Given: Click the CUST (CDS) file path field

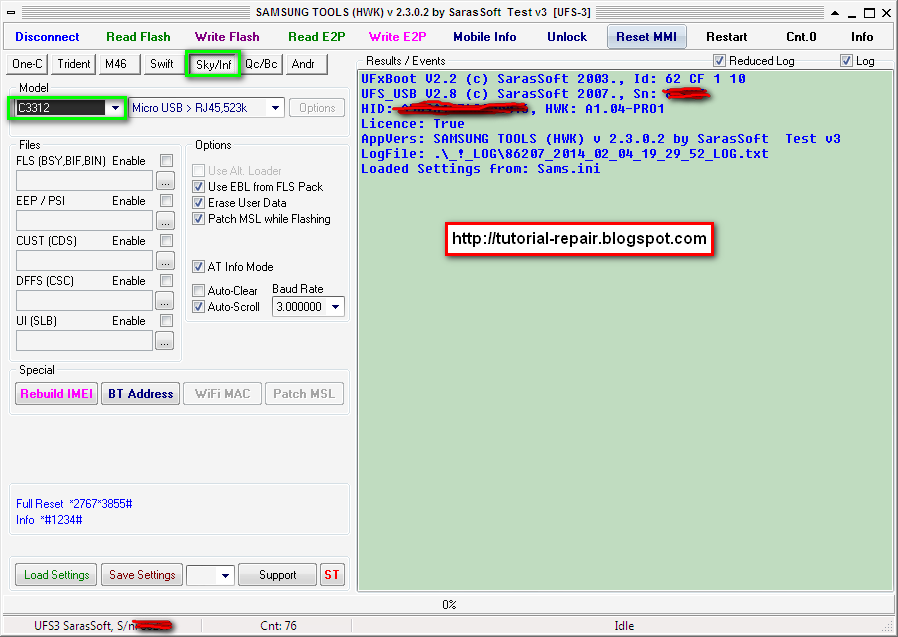Looking at the screenshot, I should [84, 261].
